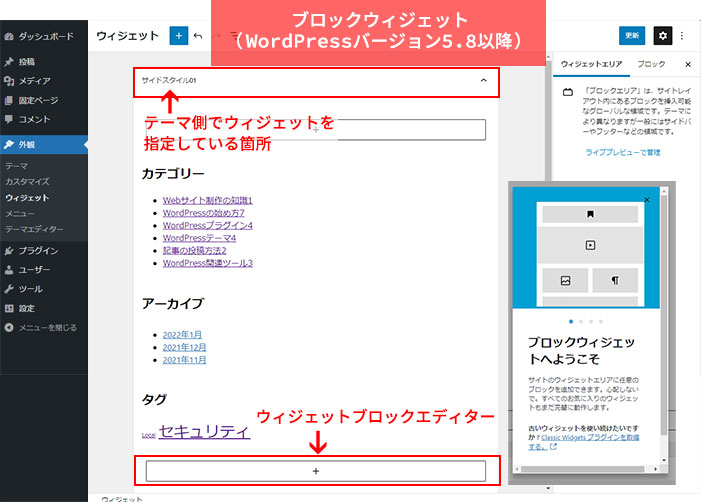Go to the second welcome guide page dot
The width and height of the screenshot is (701, 502).
pos(581,321)
